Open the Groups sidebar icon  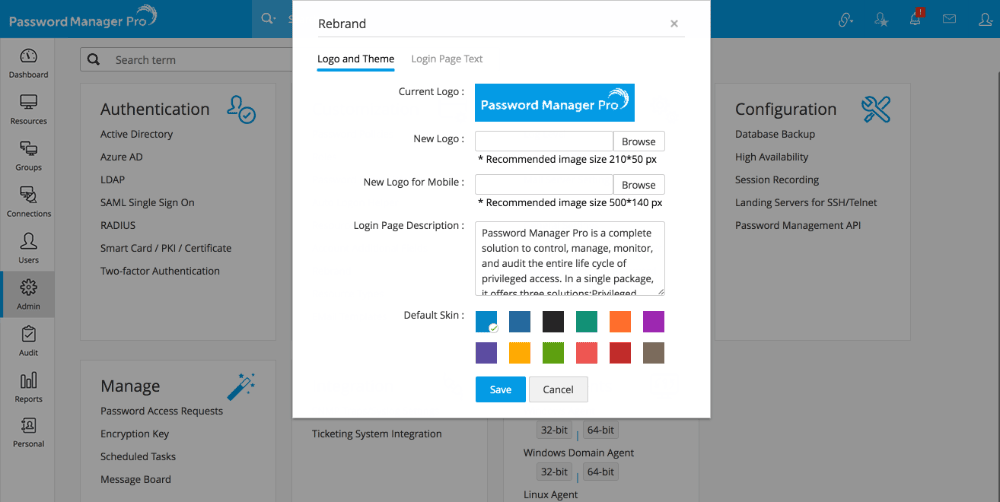[x=28, y=155]
